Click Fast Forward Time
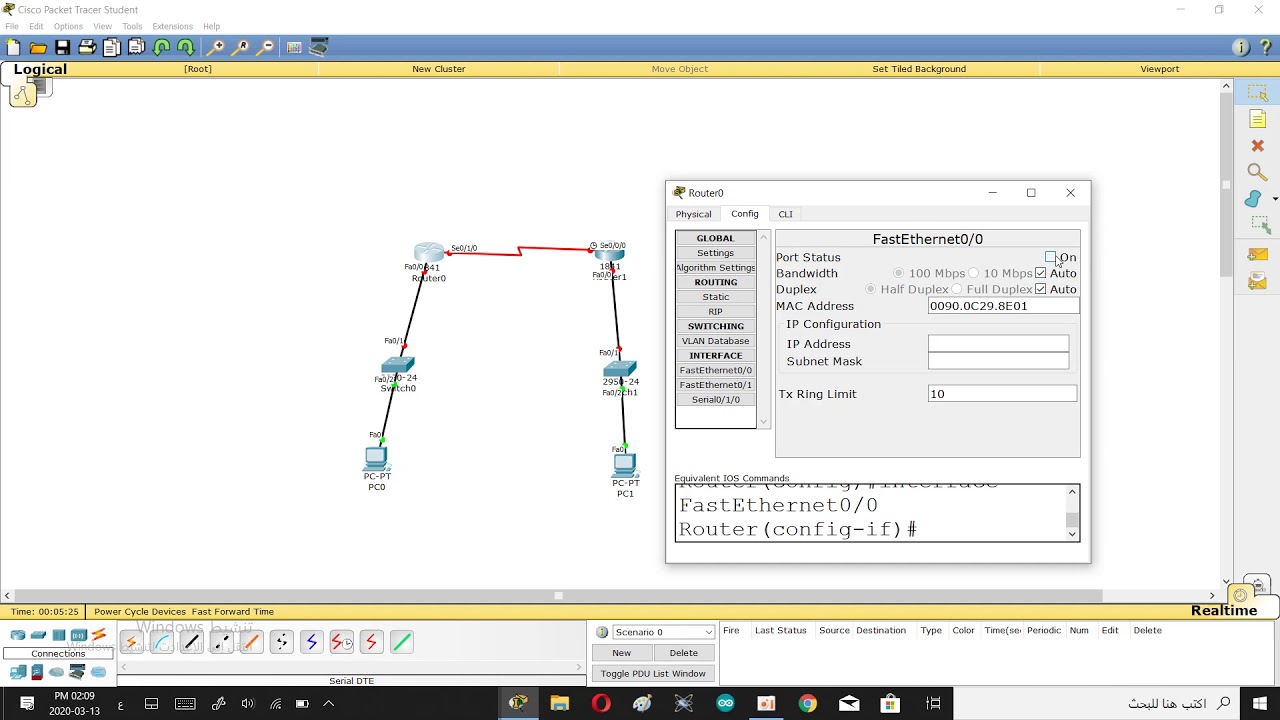 click(233, 612)
